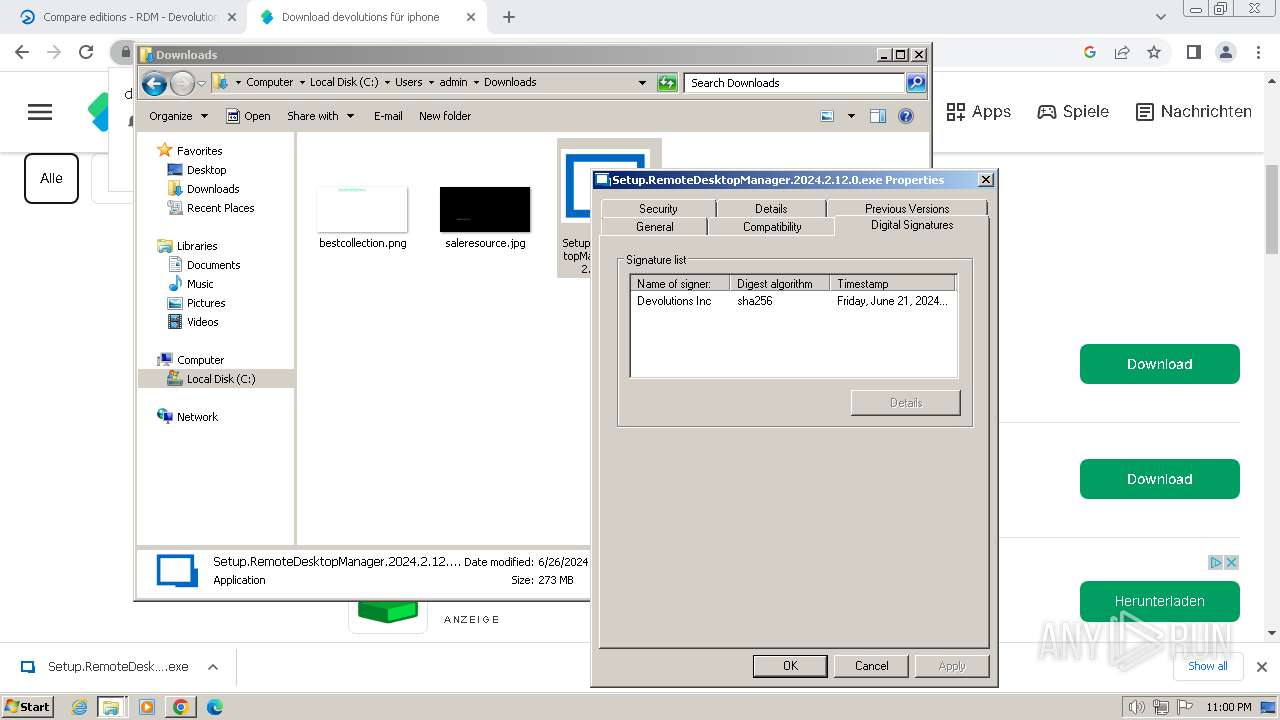Click the File Explorer taskbar icon
The image size is (1280, 720).
click(111, 707)
